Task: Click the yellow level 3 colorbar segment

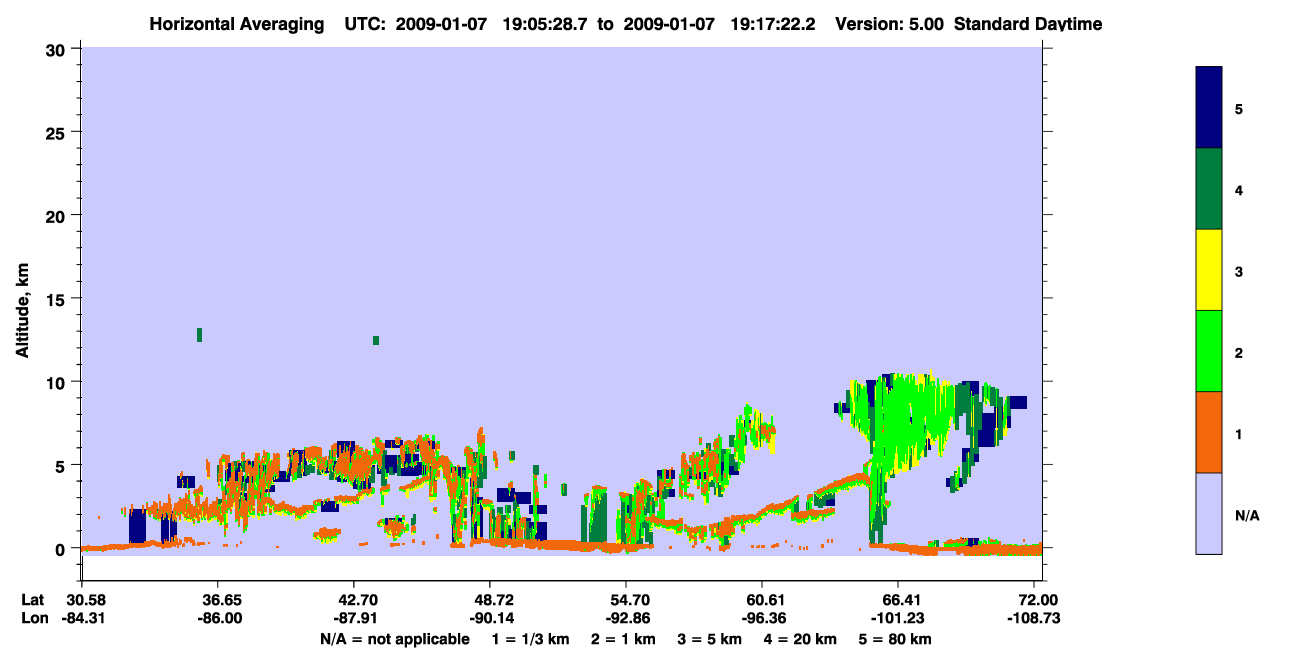Action: 1209,270
